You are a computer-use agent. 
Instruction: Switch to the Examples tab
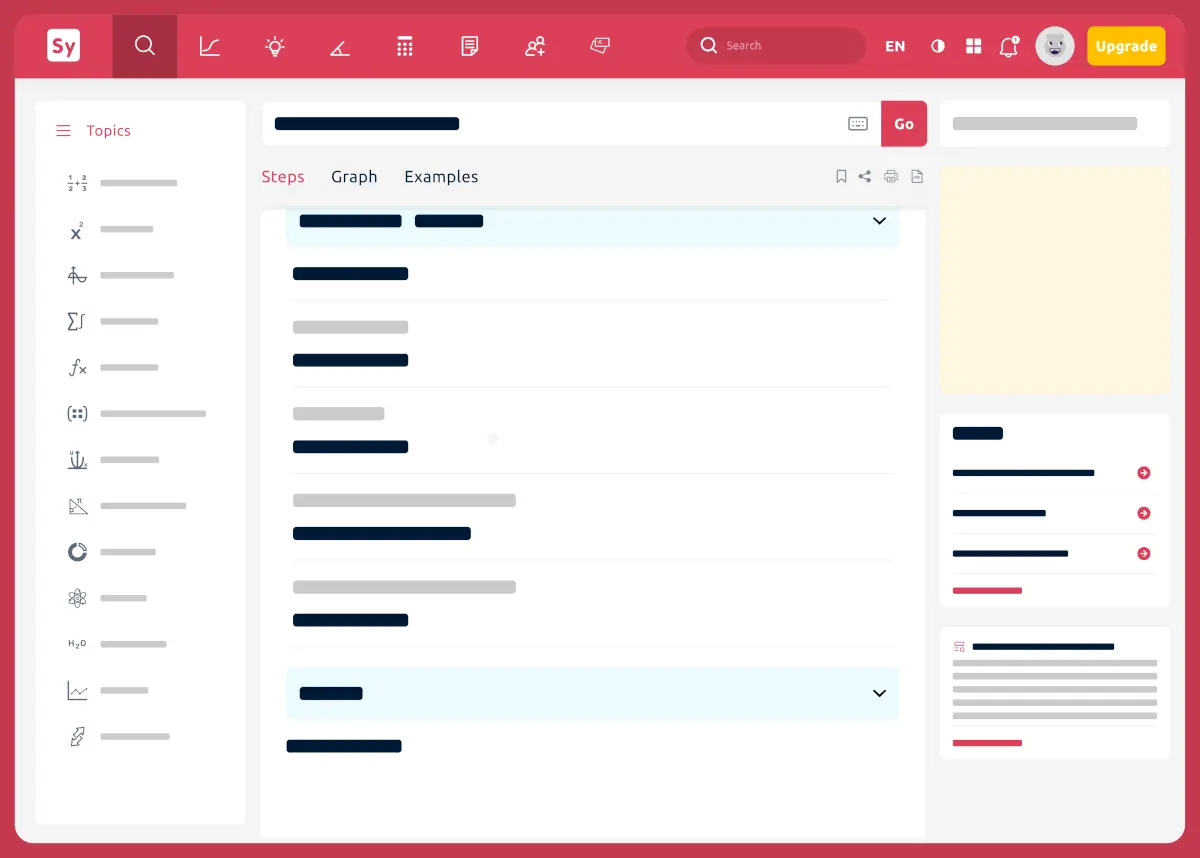click(441, 177)
